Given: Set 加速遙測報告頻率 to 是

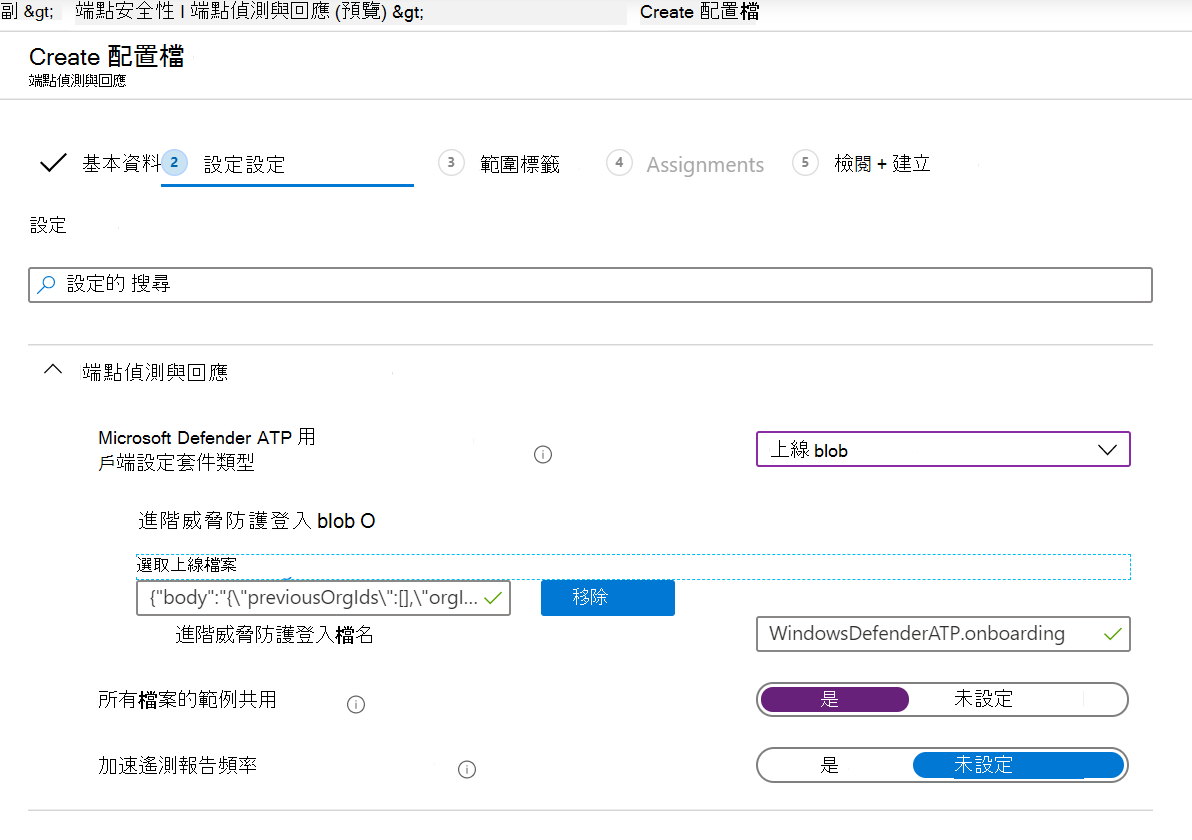Looking at the screenshot, I should [829, 765].
